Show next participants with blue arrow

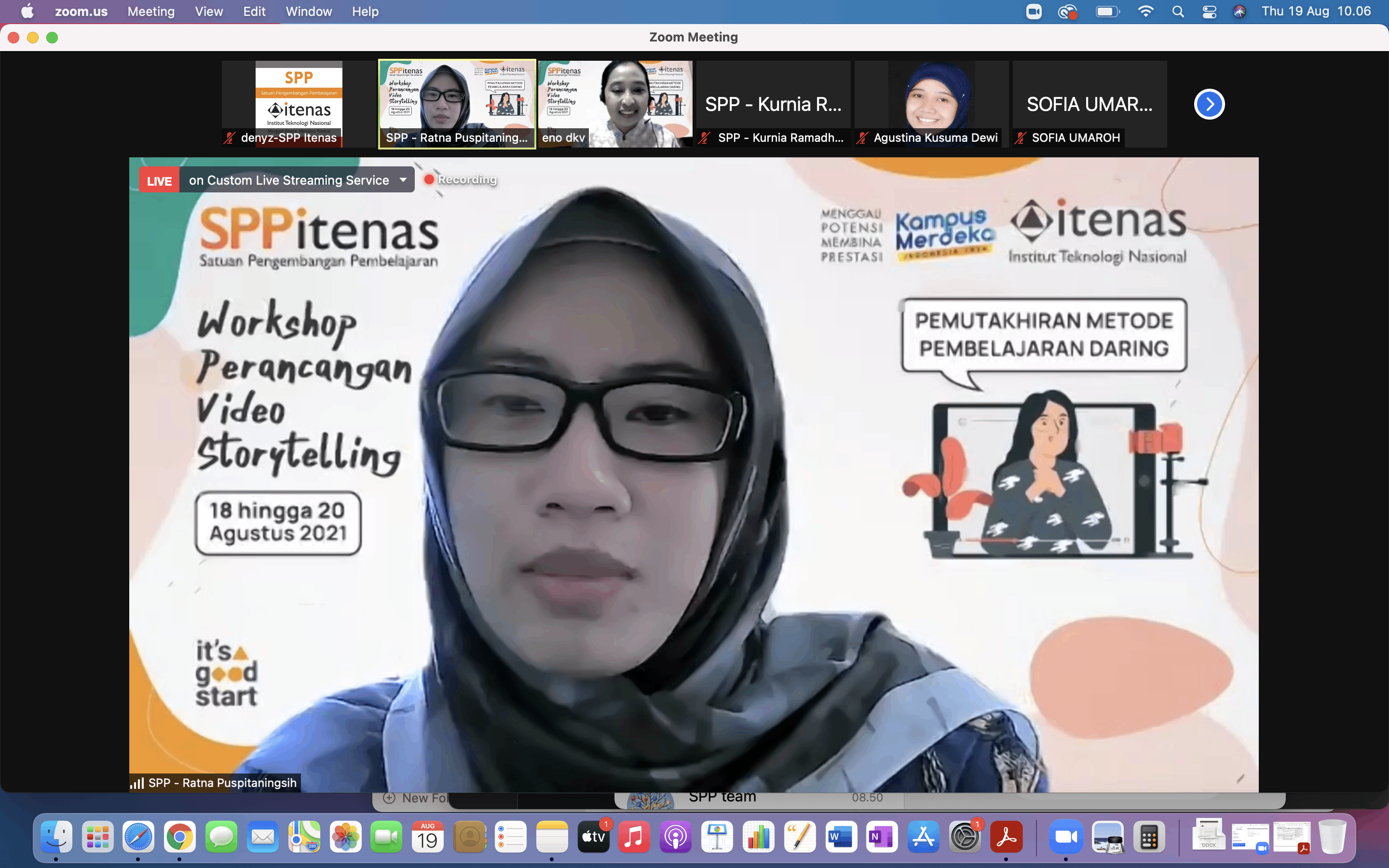point(1209,105)
